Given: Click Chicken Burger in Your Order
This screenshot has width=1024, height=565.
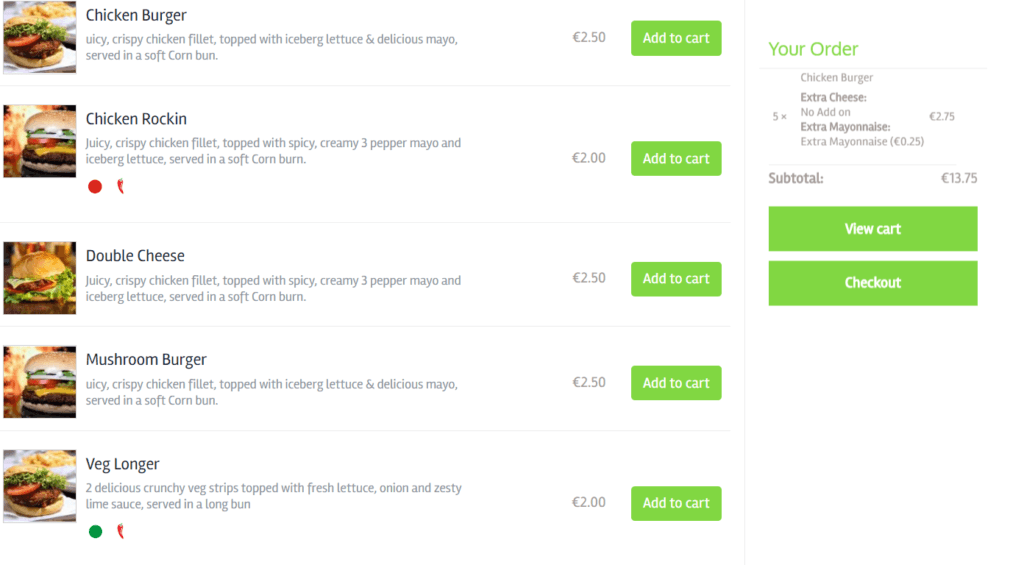Looking at the screenshot, I should click(837, 77).
